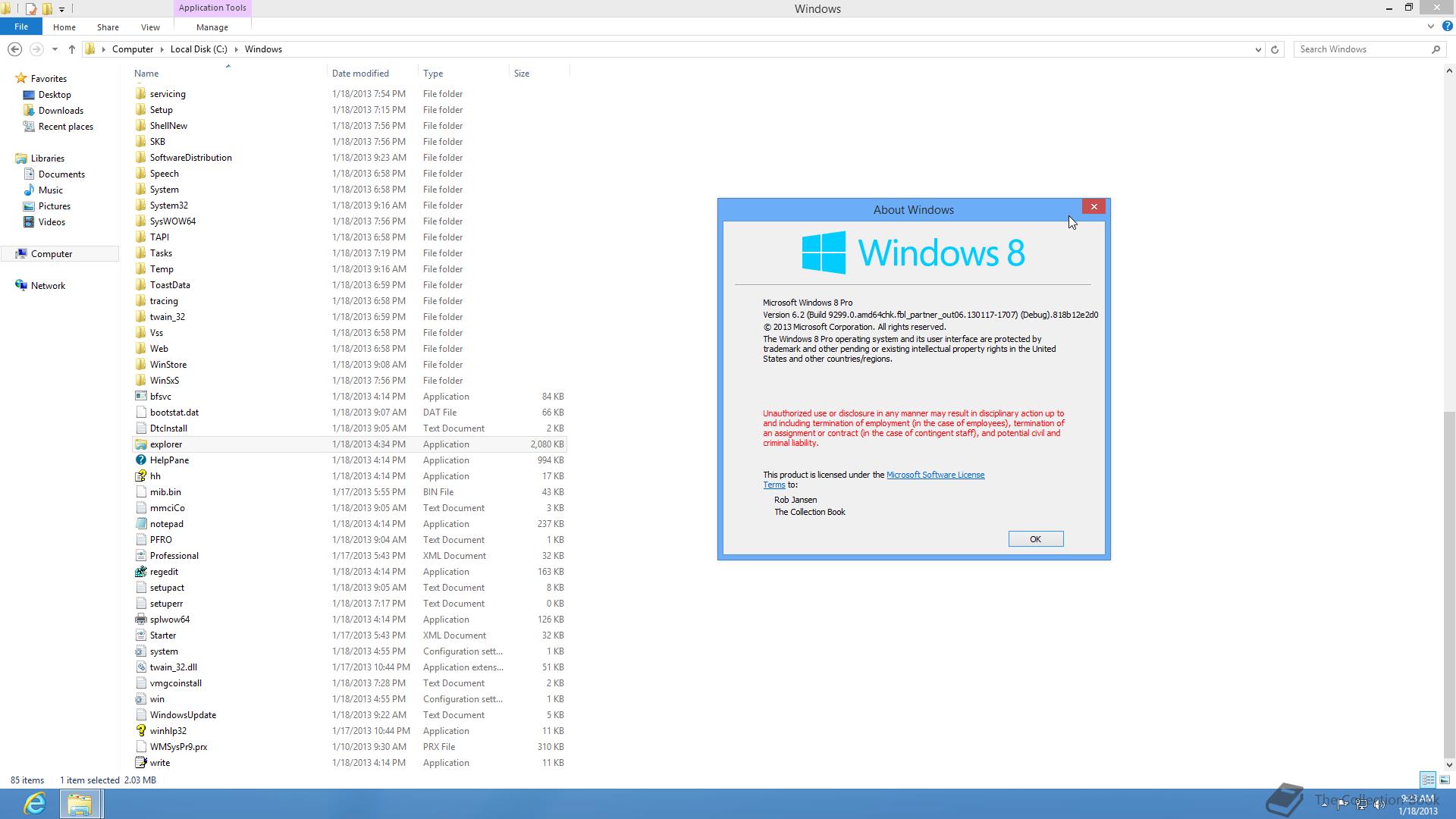The image size is (1456, 819).
Task: Switch to details view icon
Action: point(1428,780)
